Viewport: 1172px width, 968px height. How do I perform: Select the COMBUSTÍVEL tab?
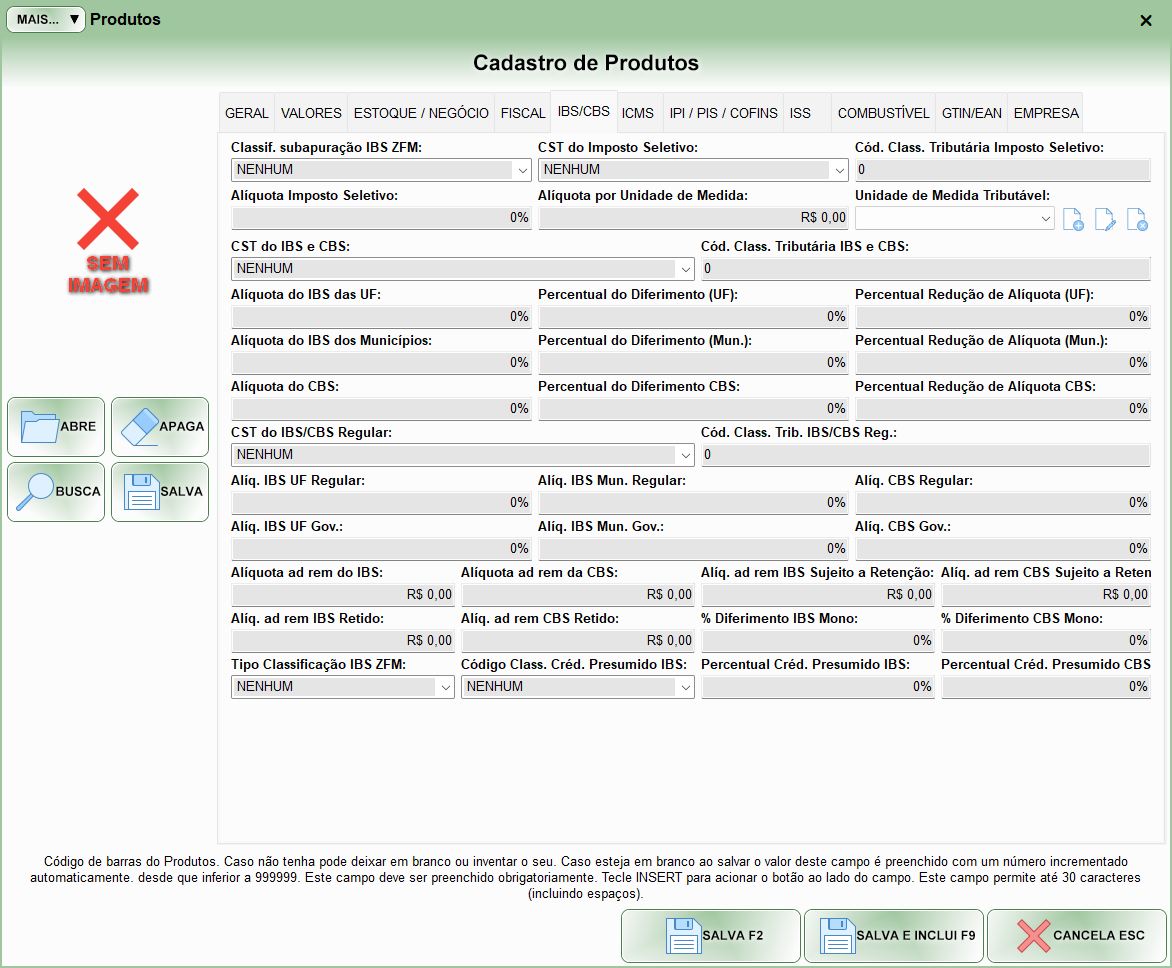(x=883, y=113)
